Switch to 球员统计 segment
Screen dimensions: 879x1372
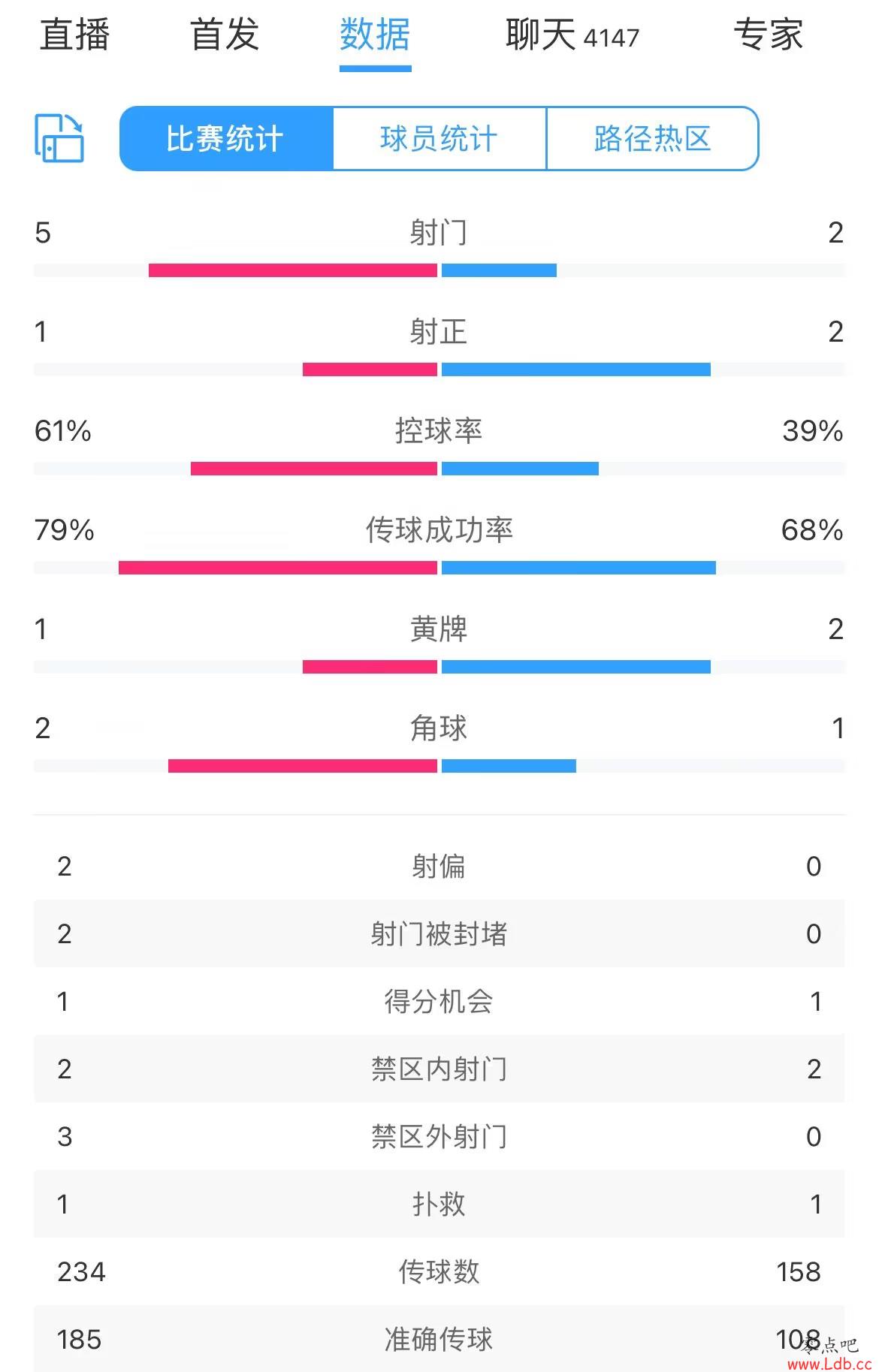[x=439, y=139]
